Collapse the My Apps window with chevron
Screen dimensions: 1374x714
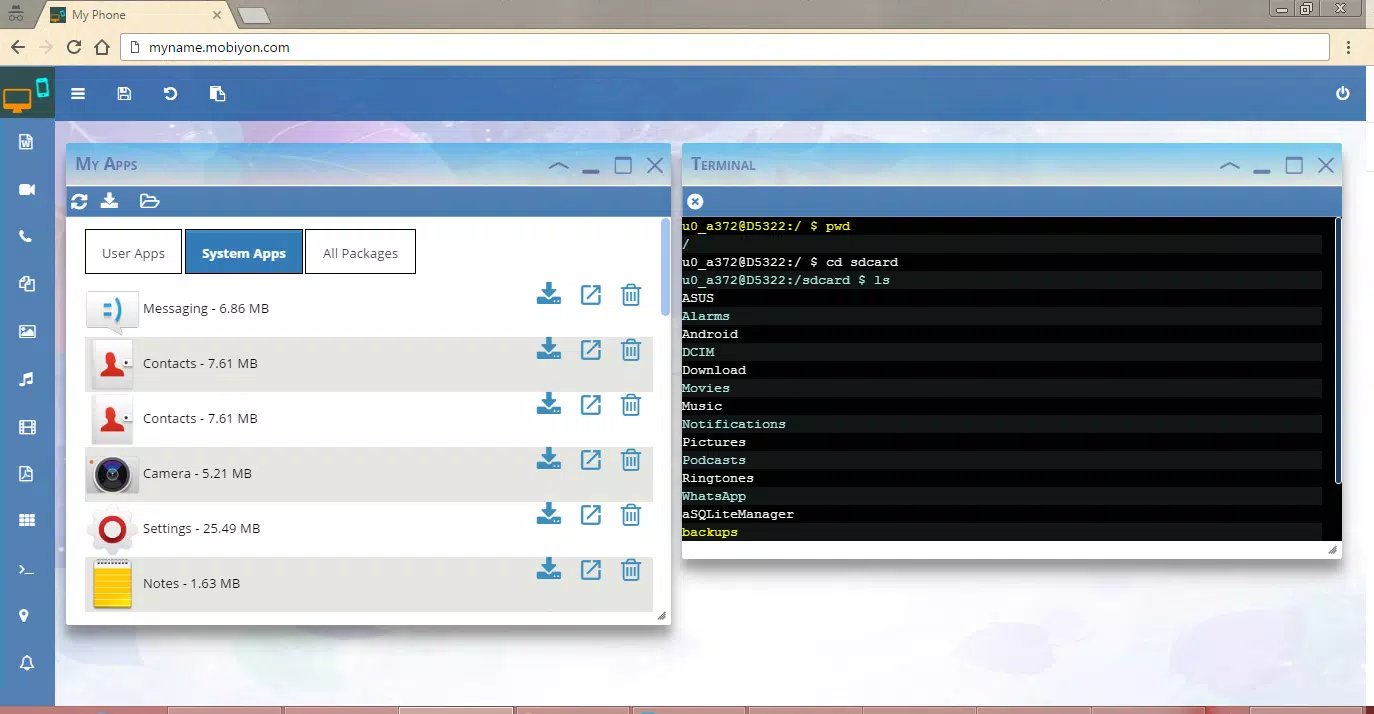point(559,166)
